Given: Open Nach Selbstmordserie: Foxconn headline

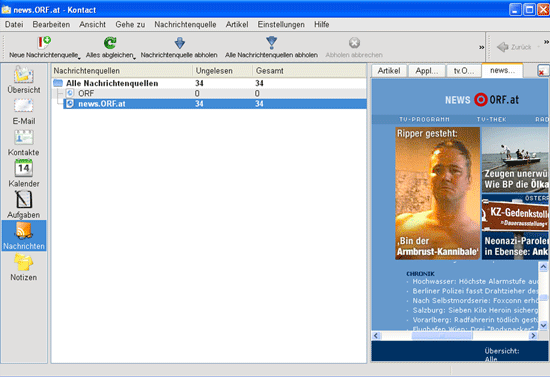Looking at the screenshot, I should click(475, 301).
